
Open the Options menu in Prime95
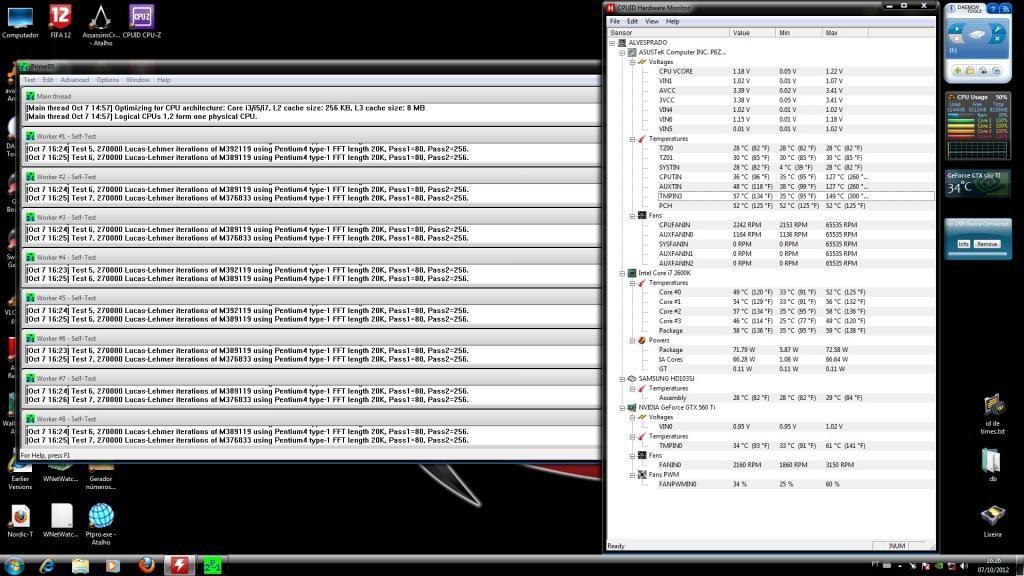click(x=108, y=80)
